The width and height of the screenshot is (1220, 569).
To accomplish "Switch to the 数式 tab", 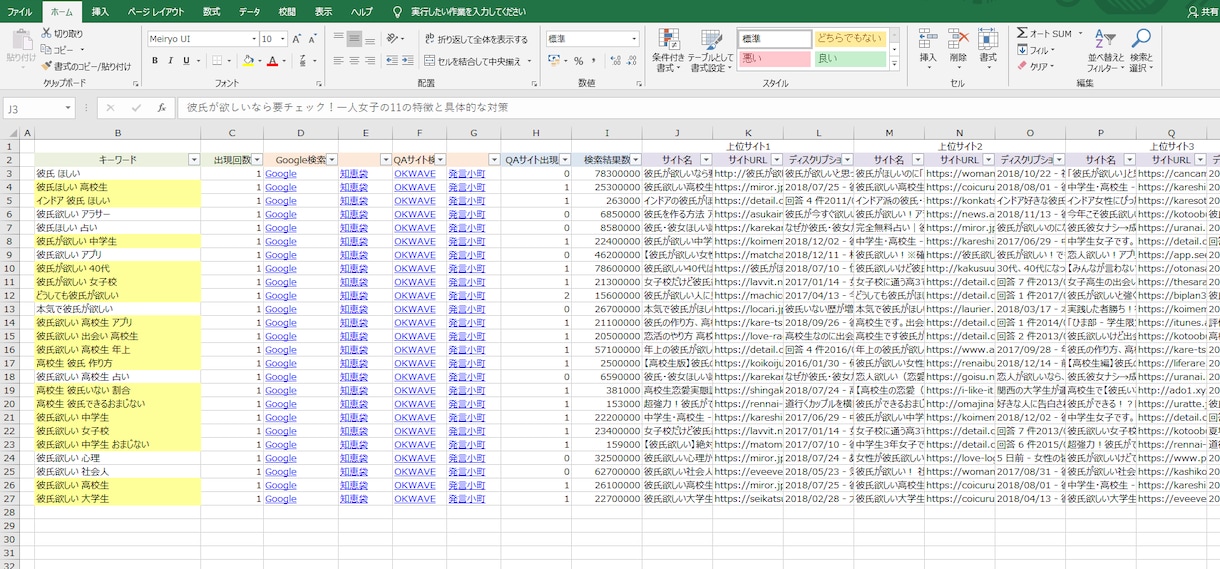I will point(211,11).
